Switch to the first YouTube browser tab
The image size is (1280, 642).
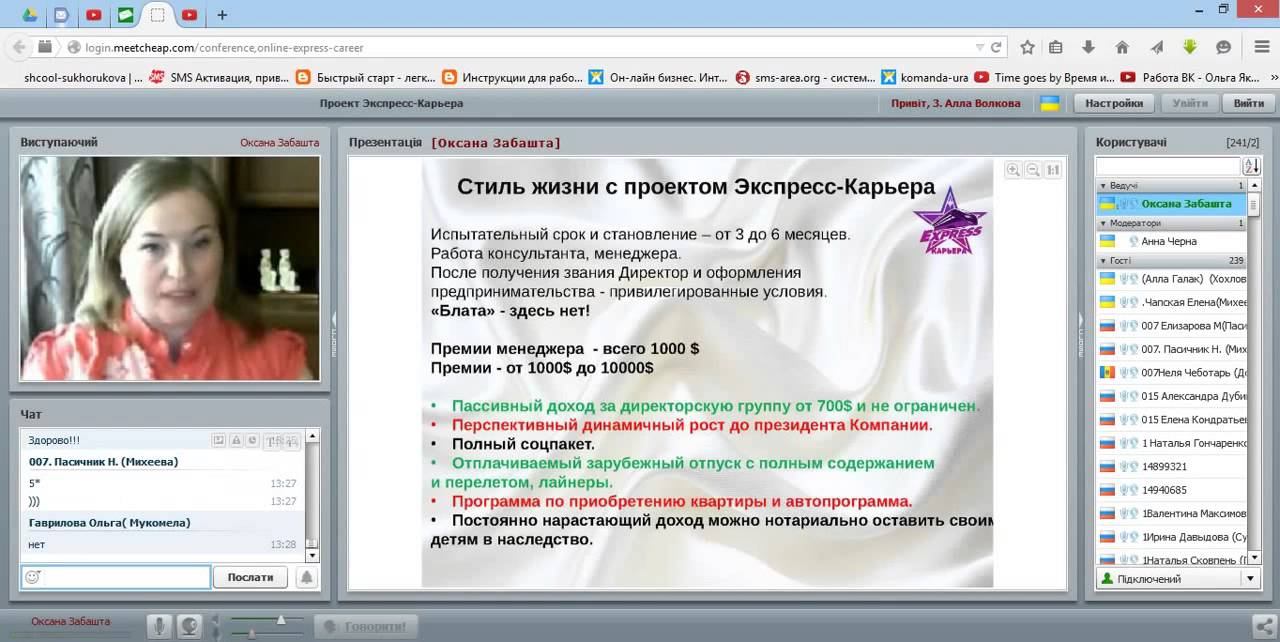pos(94,15)
